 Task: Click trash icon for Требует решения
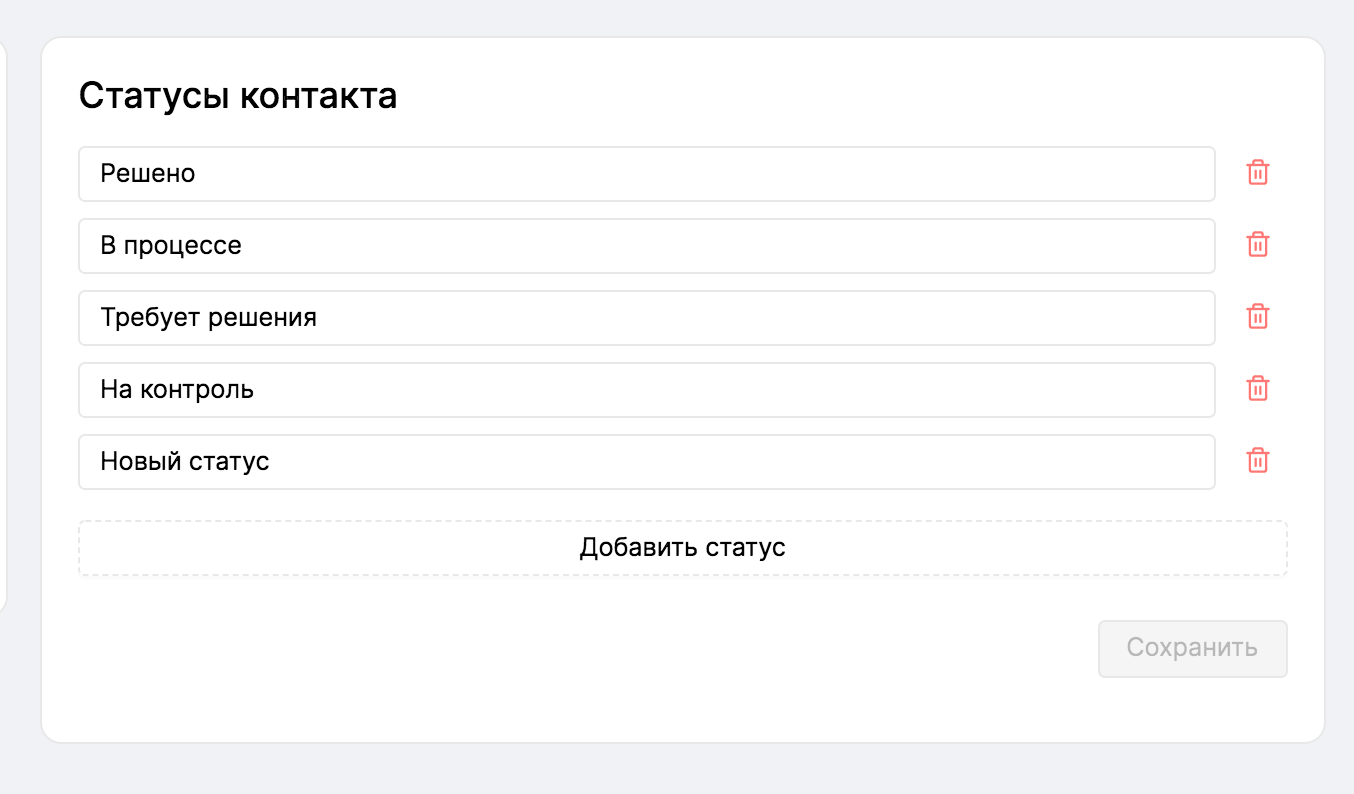click(1257, 317)
